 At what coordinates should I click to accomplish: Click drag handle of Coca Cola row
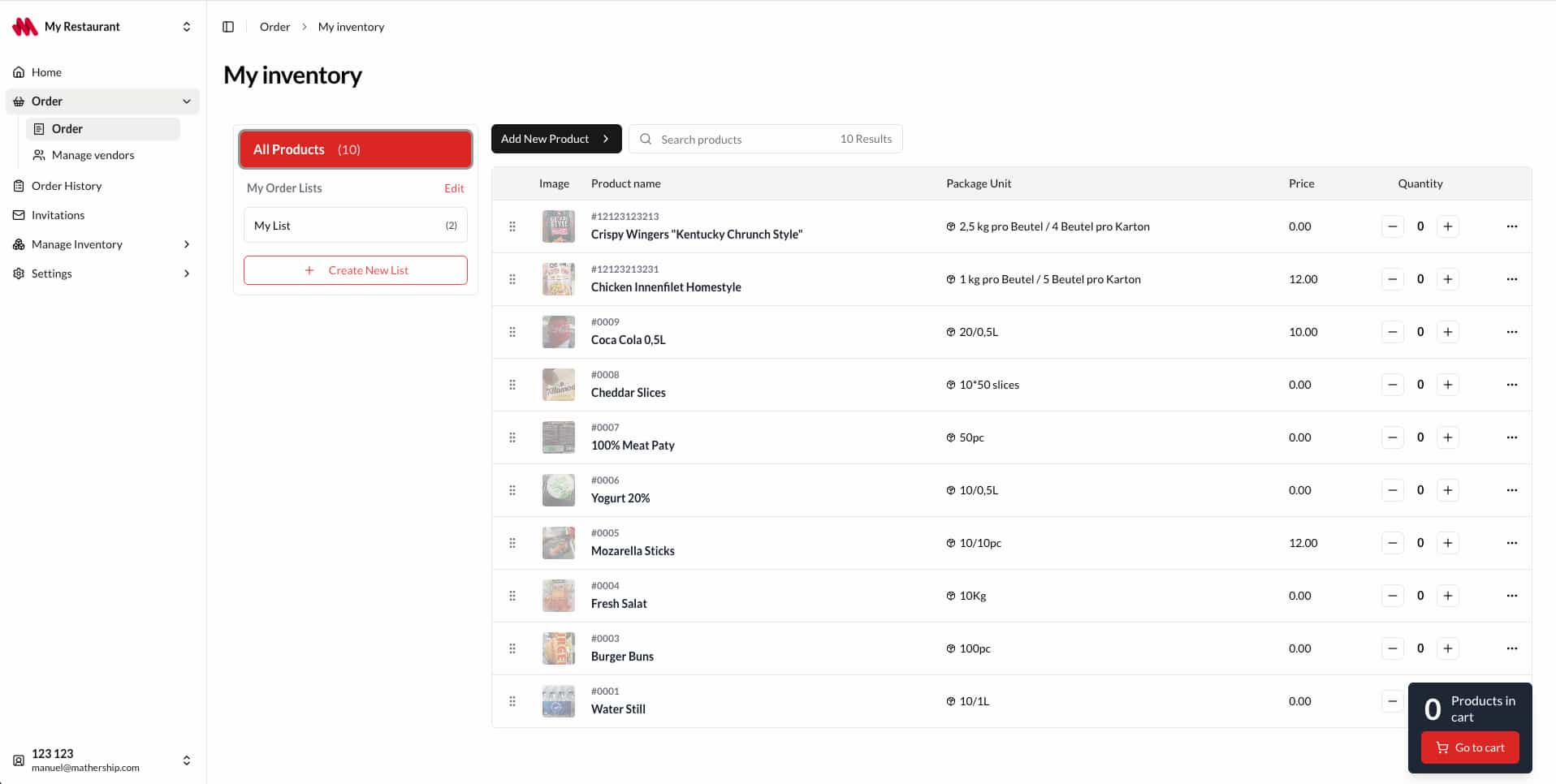(512, 332)
